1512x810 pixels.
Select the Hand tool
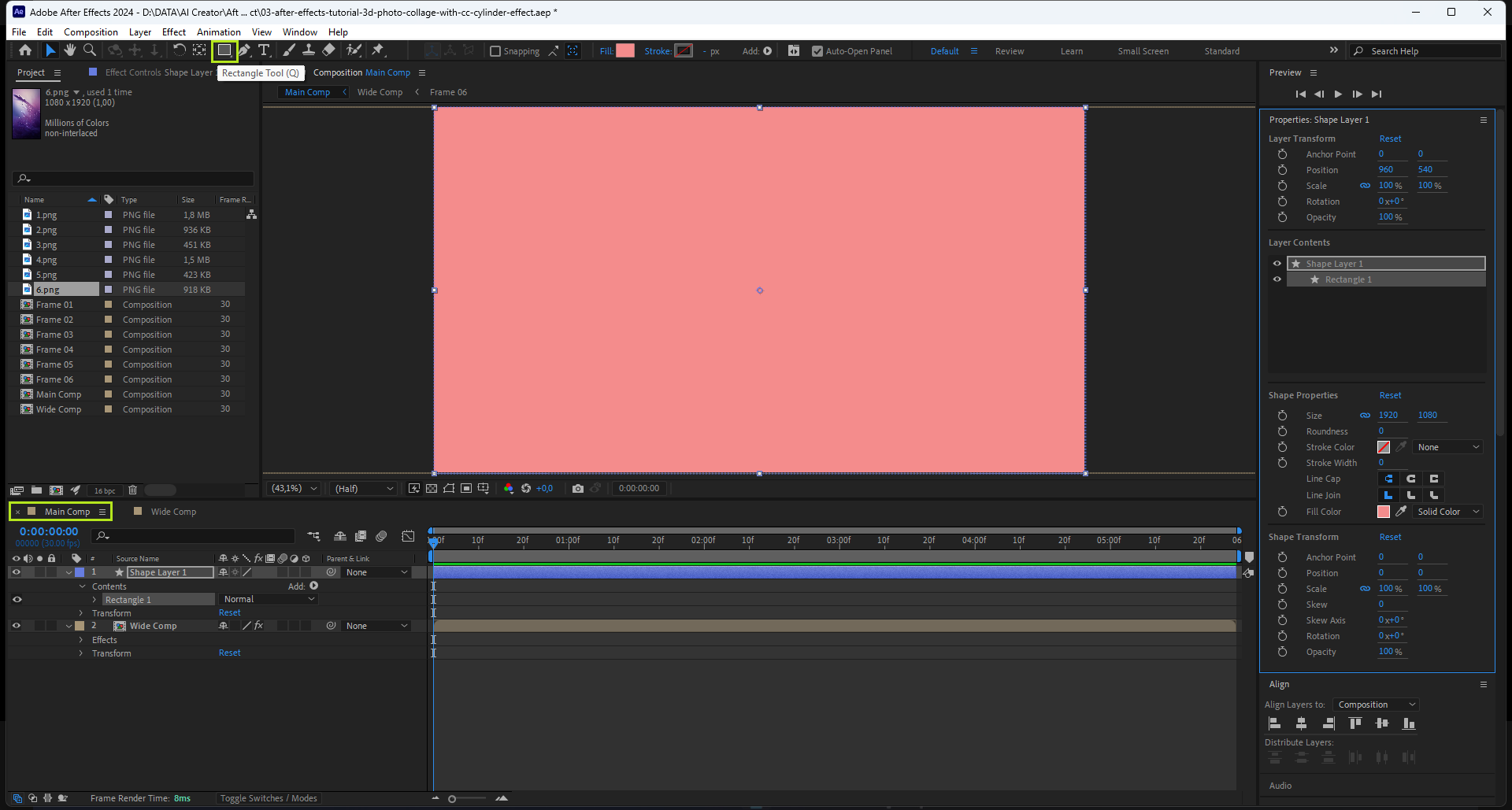70,50
